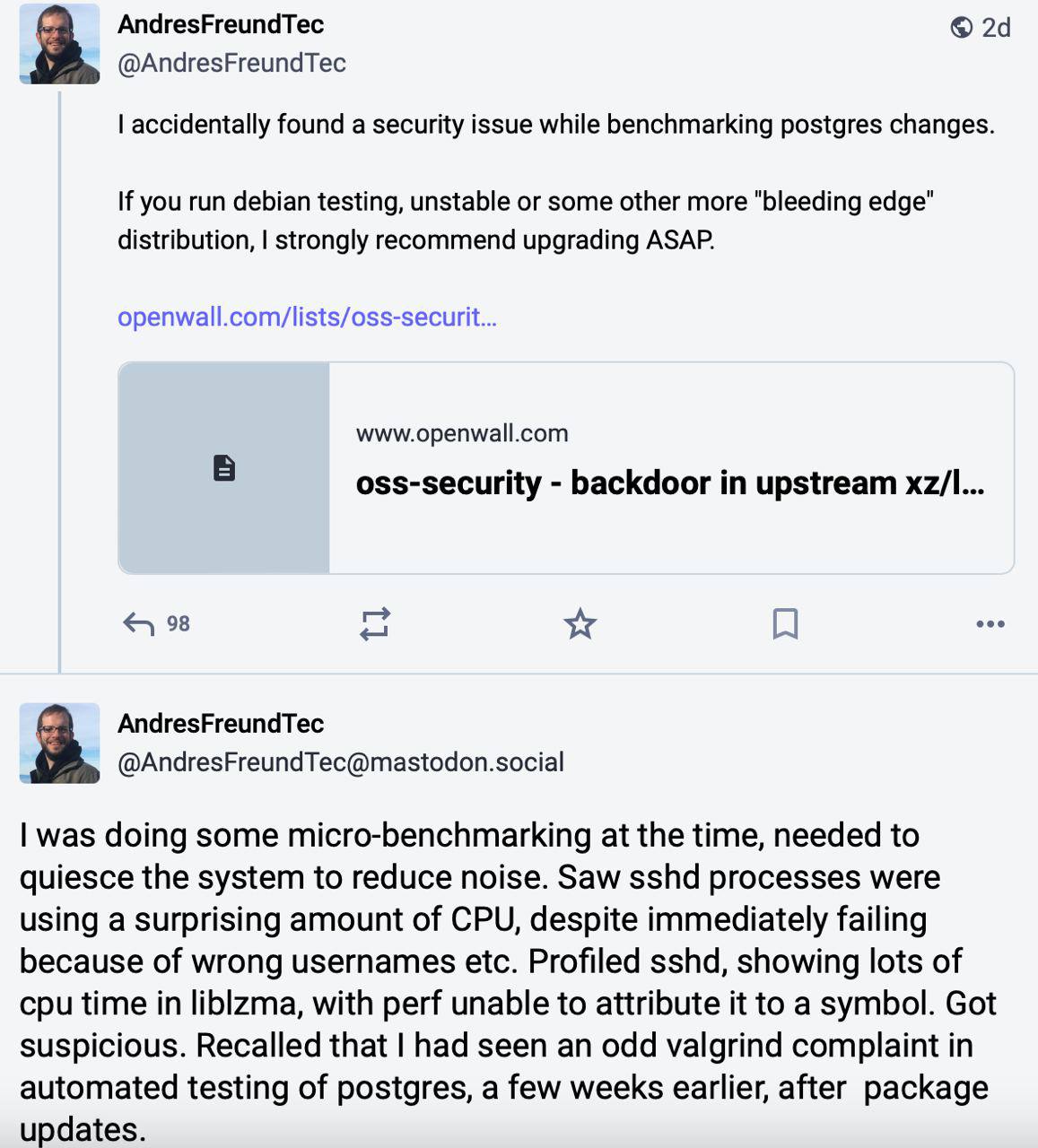Click the document icon in link preview
The height and width of the screenshot is (1148, 1038).
(224, 467)
